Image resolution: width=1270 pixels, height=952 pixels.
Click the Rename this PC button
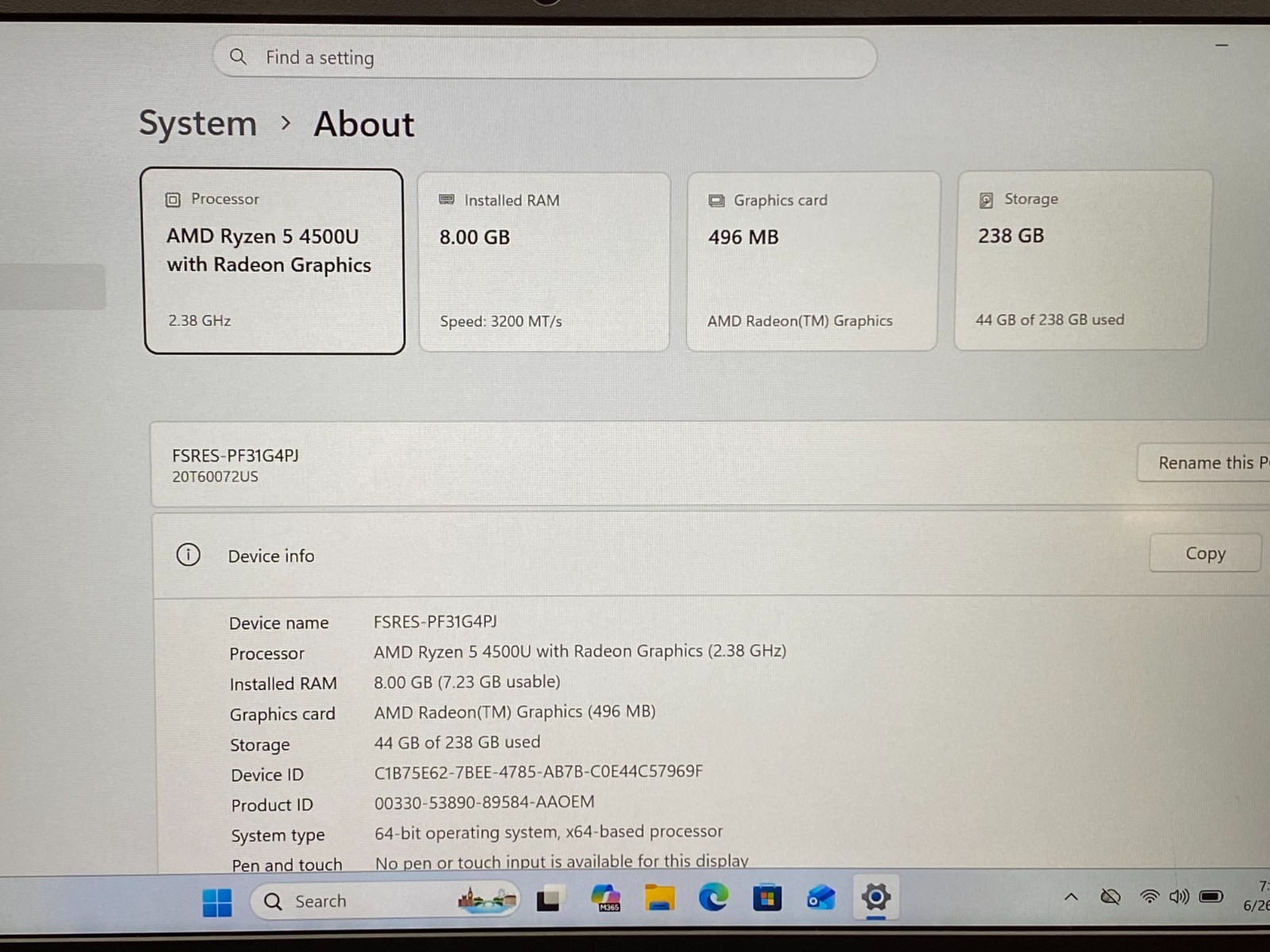pyautogui.click(x=1203, y=463)
